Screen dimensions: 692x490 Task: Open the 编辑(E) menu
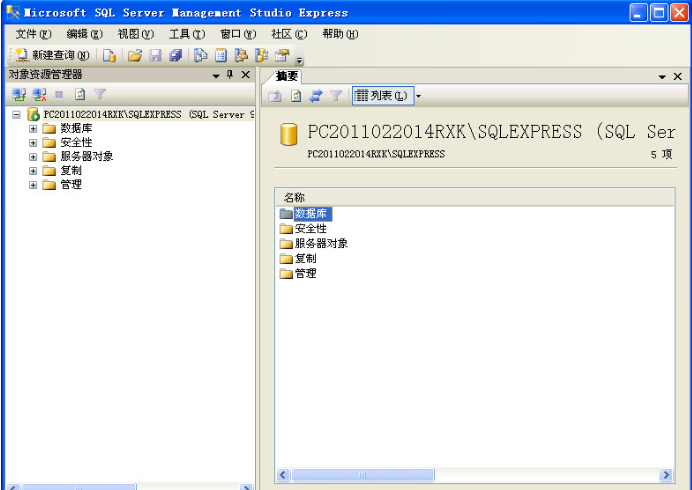tap(84, 34)
